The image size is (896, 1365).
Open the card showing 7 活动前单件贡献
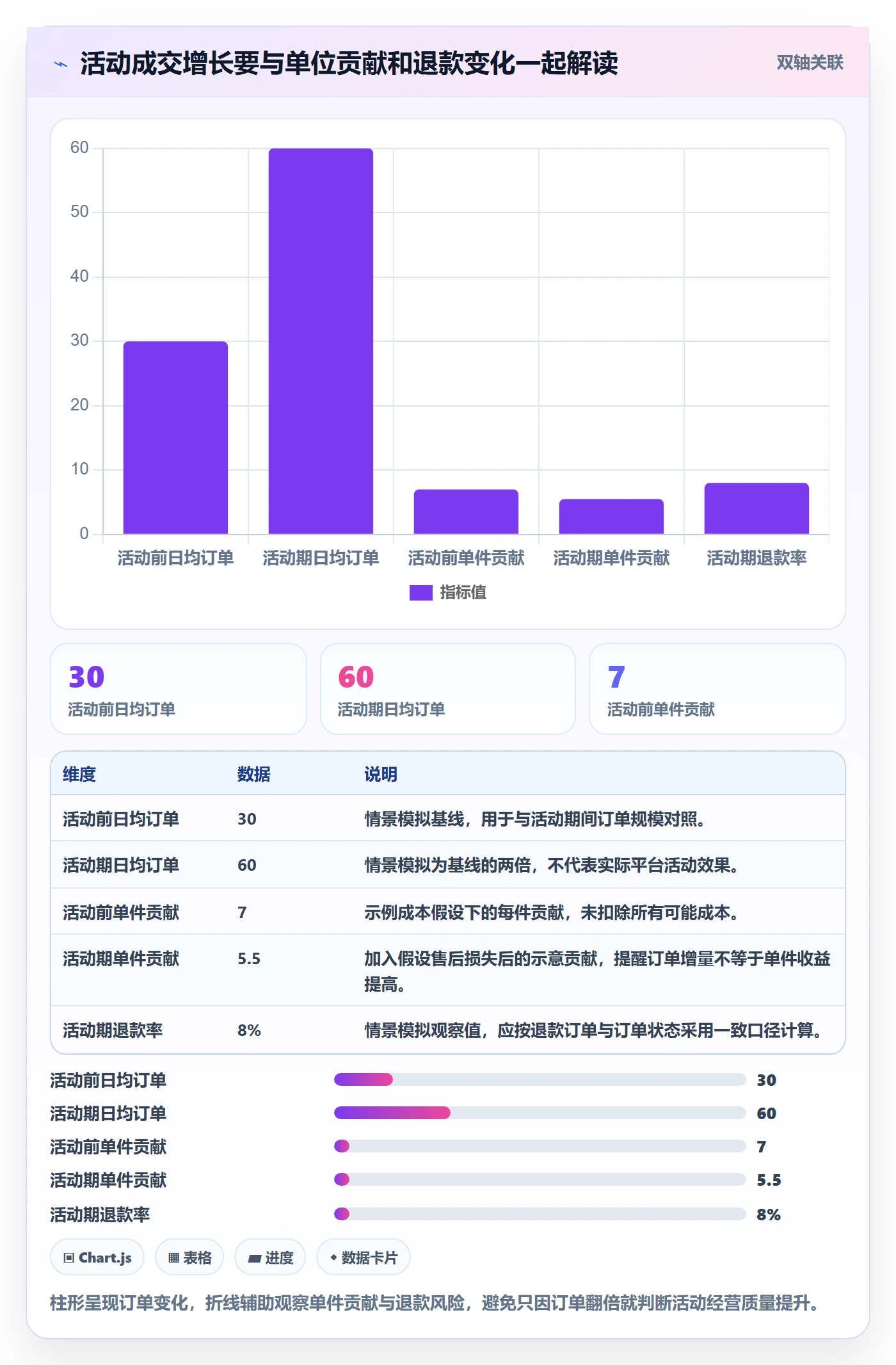(717, 688)
